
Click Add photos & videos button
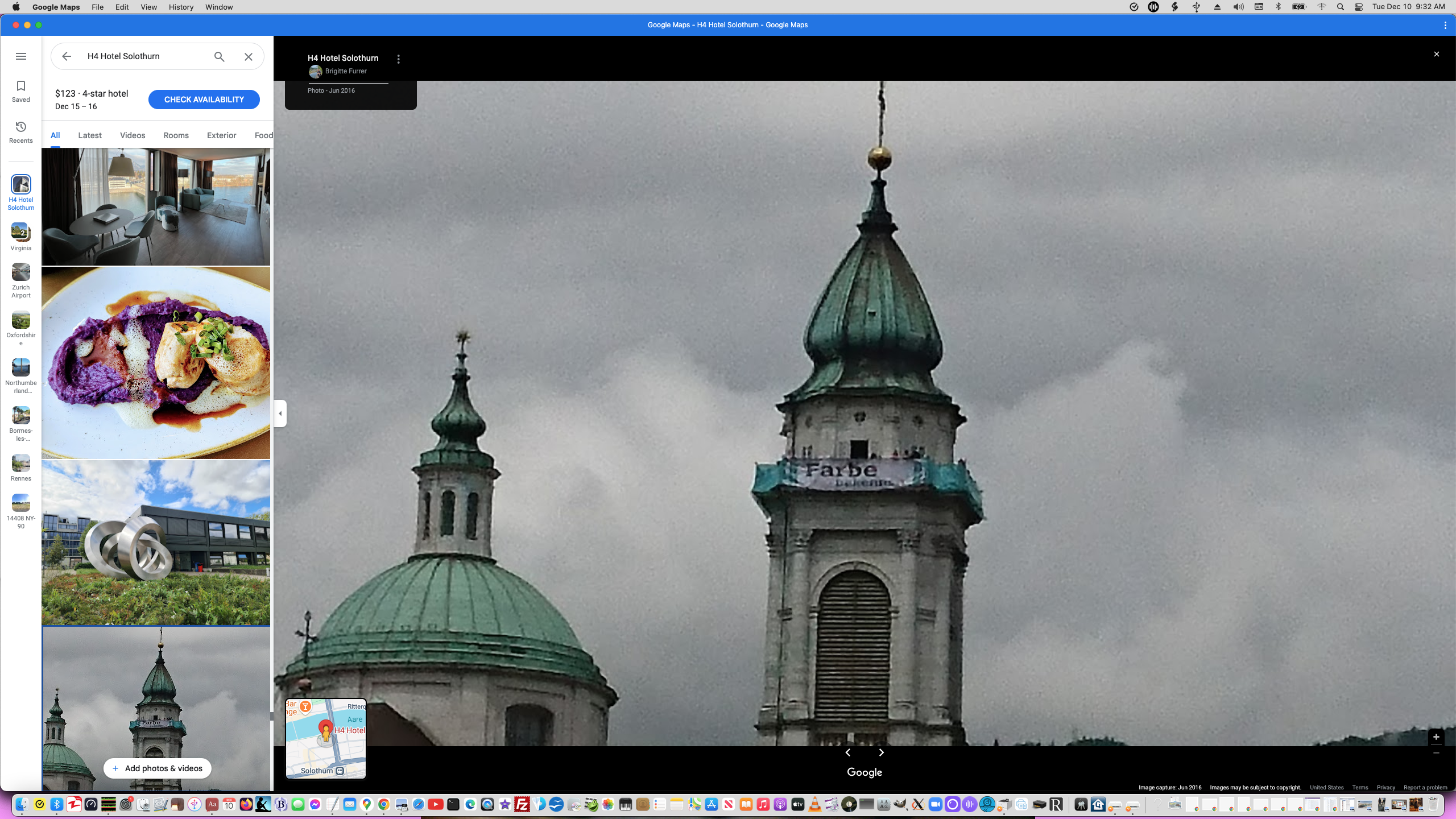pos(157,768)
